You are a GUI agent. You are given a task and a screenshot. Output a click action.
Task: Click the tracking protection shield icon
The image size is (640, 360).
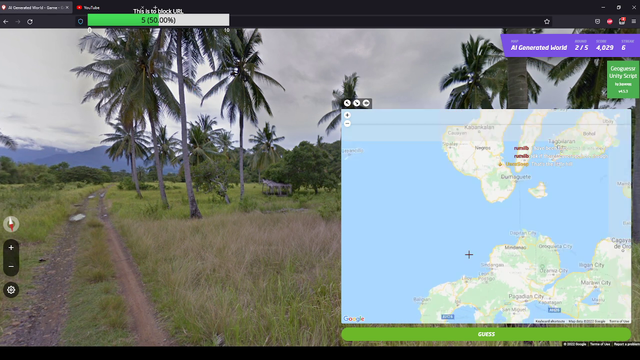80,22
